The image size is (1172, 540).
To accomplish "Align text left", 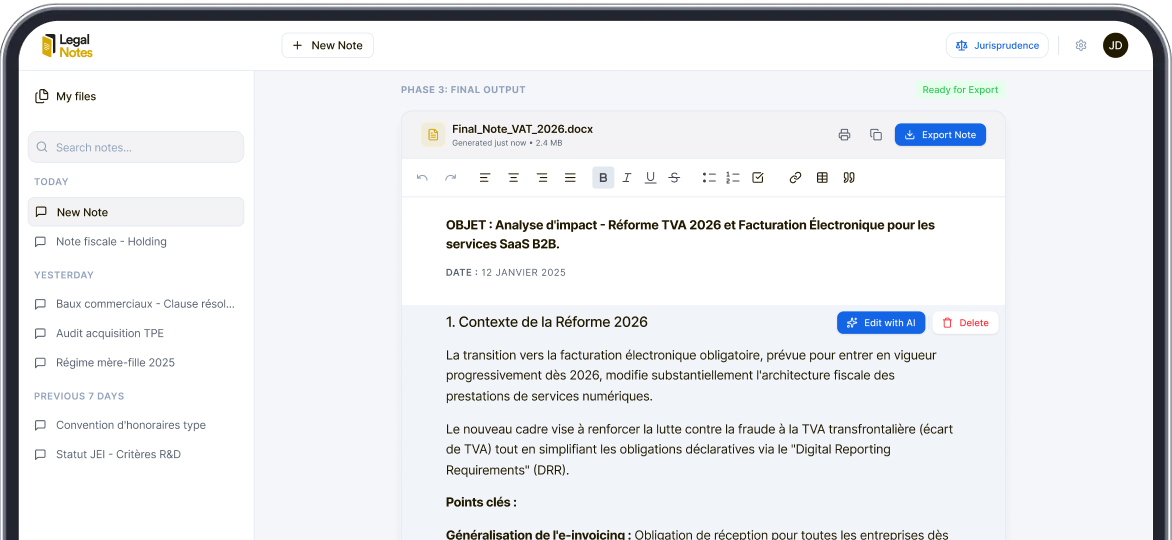I will pos(485,178).
